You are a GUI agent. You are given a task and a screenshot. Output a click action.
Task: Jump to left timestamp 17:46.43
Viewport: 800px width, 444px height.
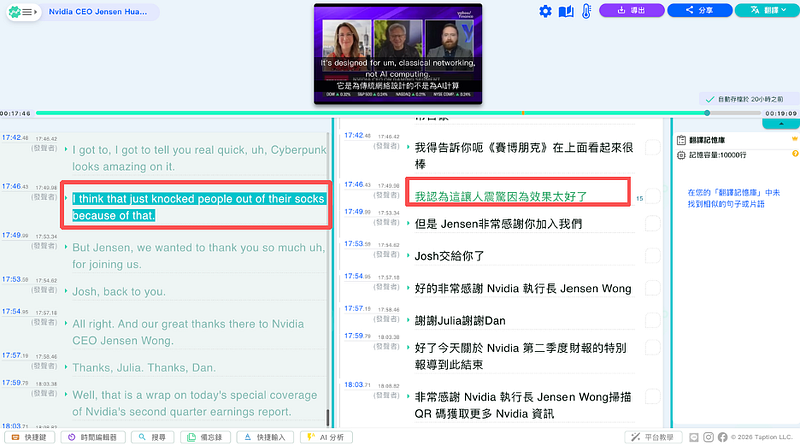15,186
